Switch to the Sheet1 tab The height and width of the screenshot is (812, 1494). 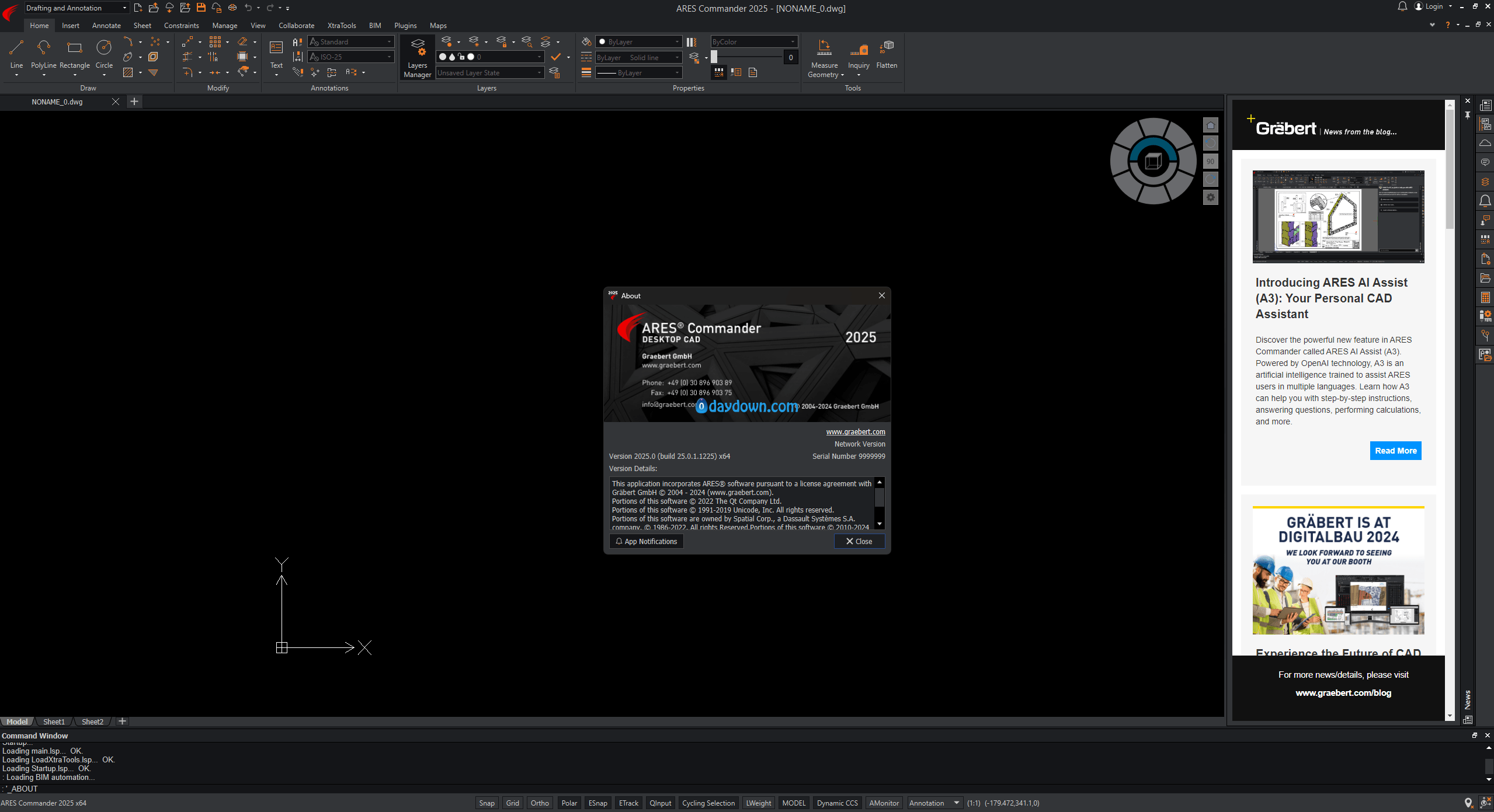54,722
